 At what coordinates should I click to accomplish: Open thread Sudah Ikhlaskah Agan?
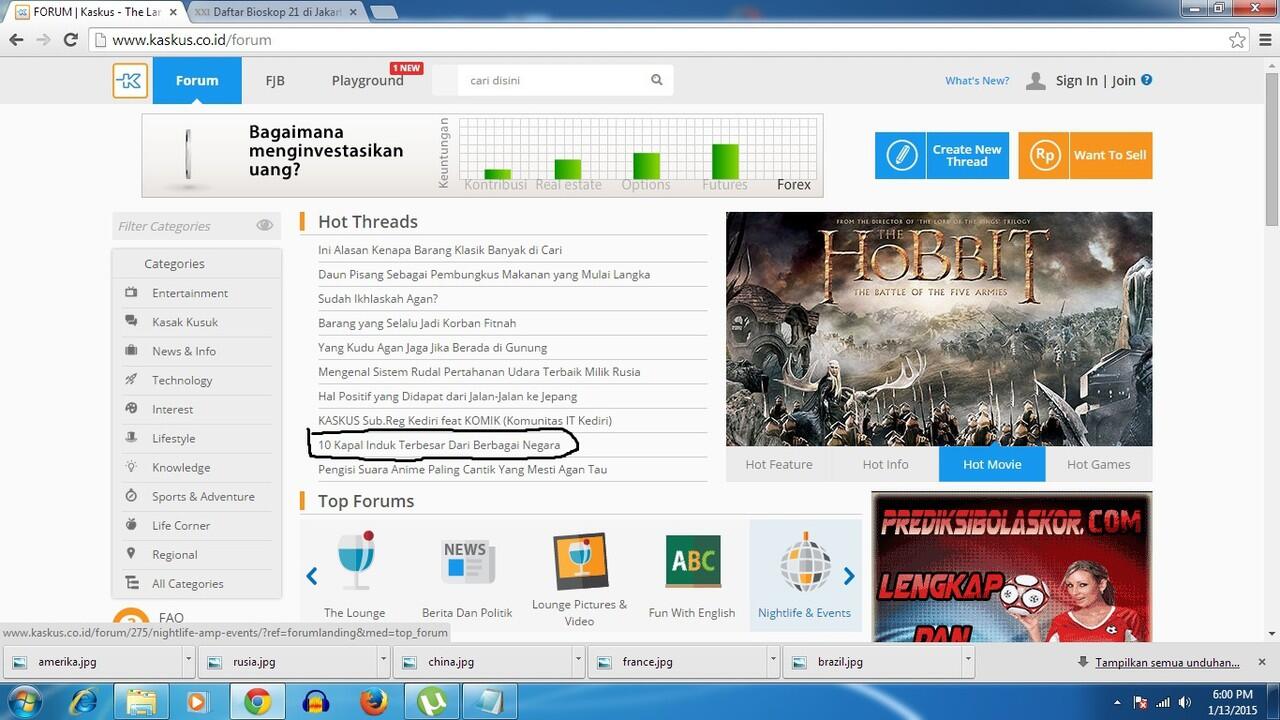378,298
